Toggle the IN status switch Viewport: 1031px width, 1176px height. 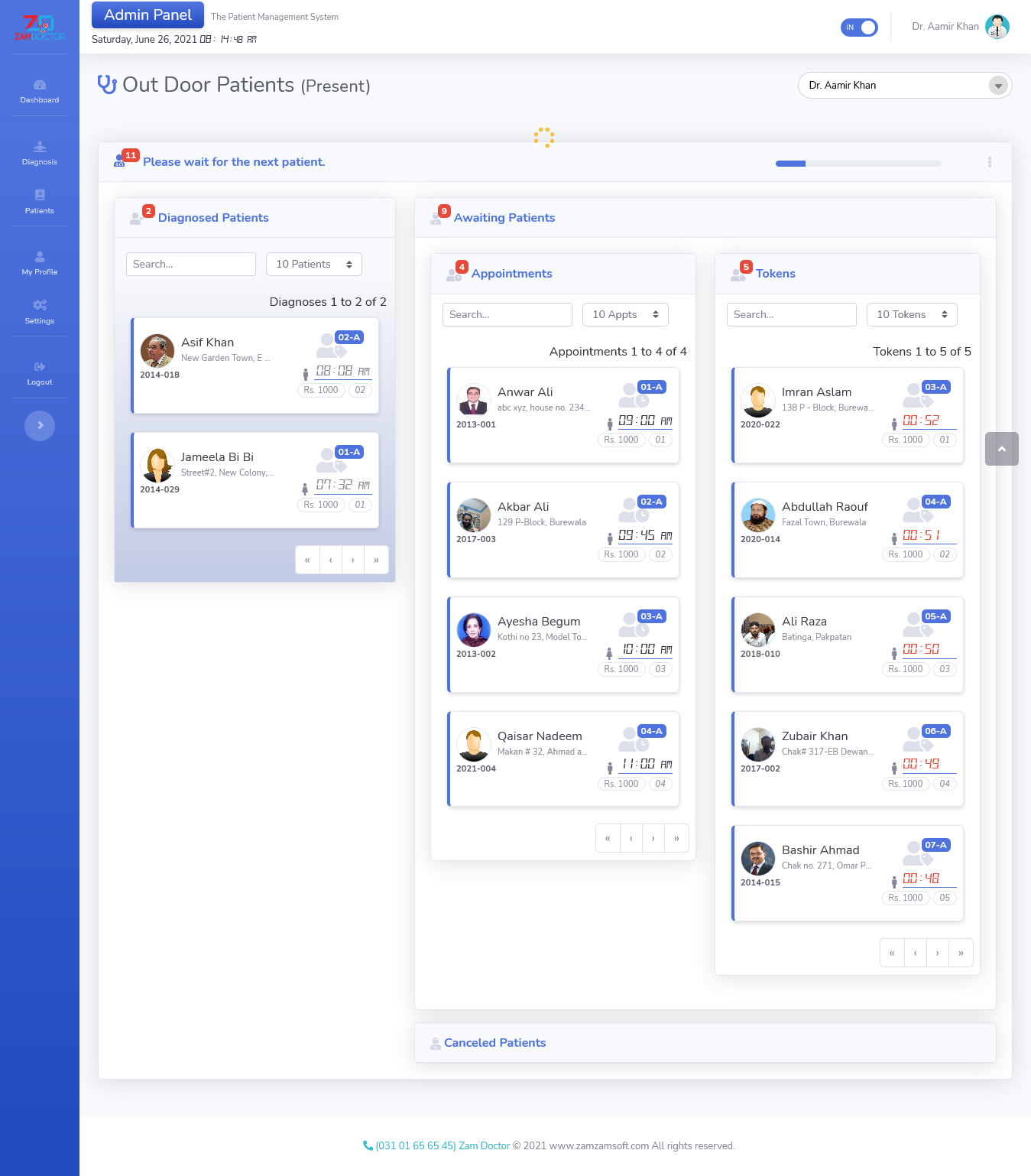pyautogui.click(x=859, y=28)
